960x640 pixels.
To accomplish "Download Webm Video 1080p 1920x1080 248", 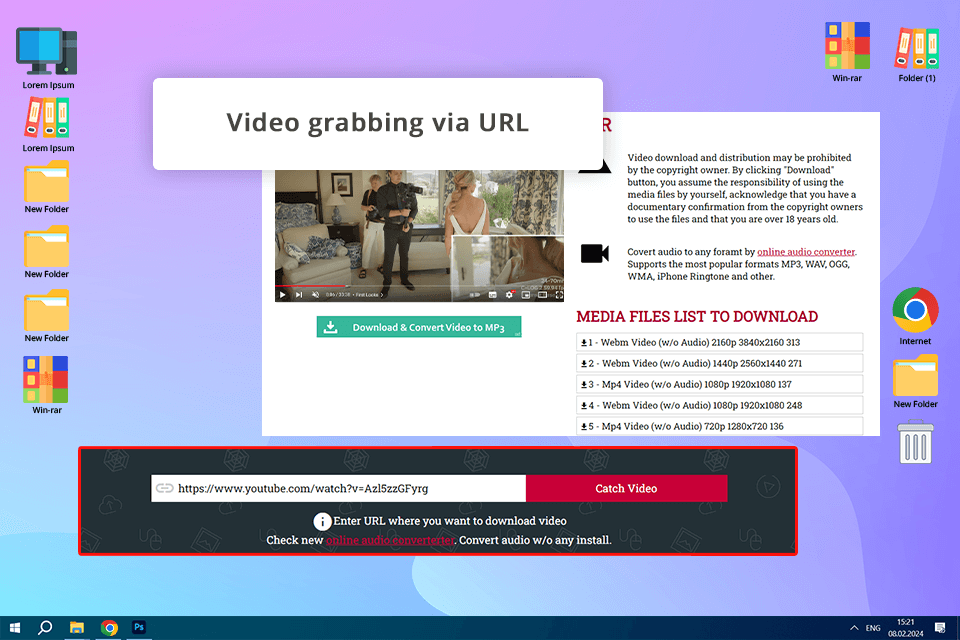I will point(719,405).
